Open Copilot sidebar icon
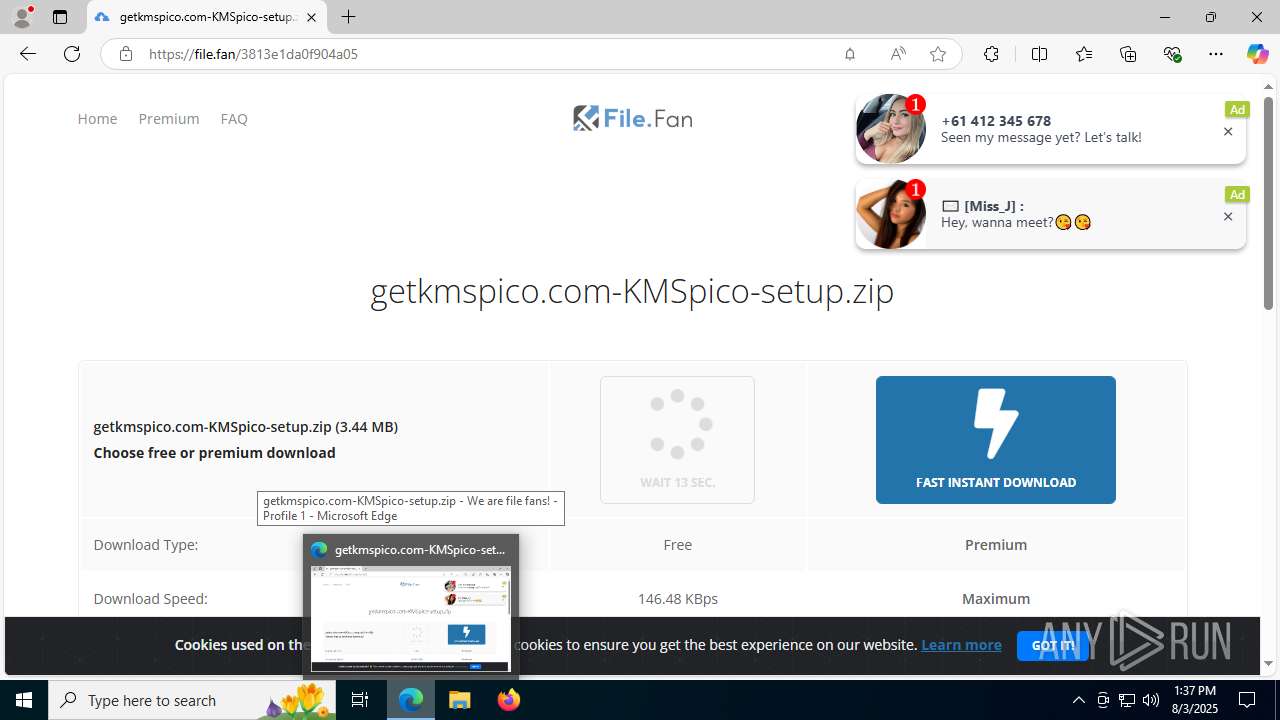This screenshot has width=1280, height=720. [1257, 54]
